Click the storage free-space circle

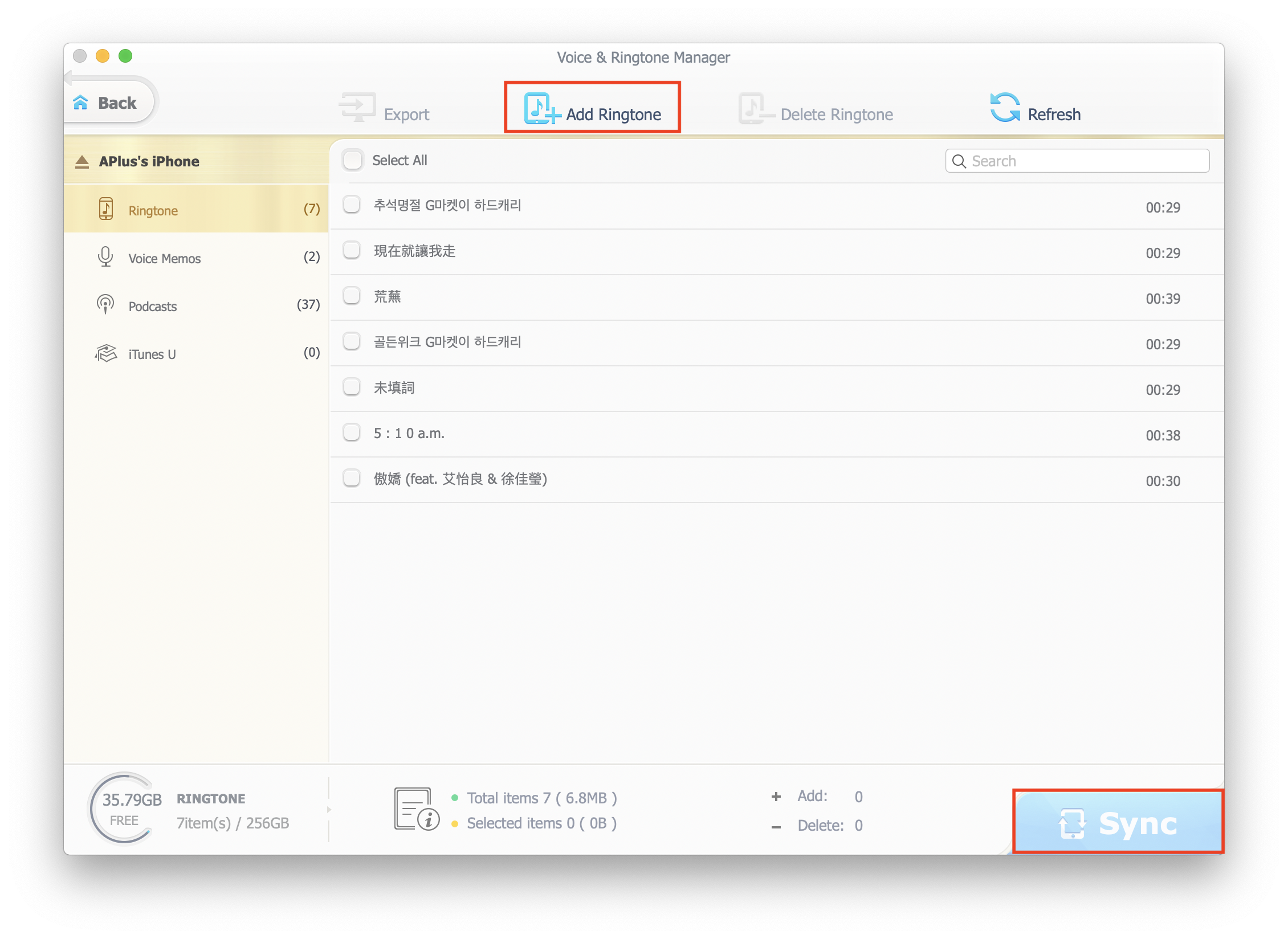pos(125,808)
